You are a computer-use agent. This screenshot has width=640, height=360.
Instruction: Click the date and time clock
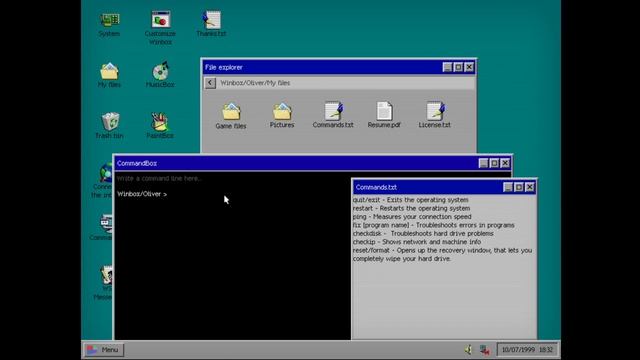pyautogui.click(x=527, y=350)
